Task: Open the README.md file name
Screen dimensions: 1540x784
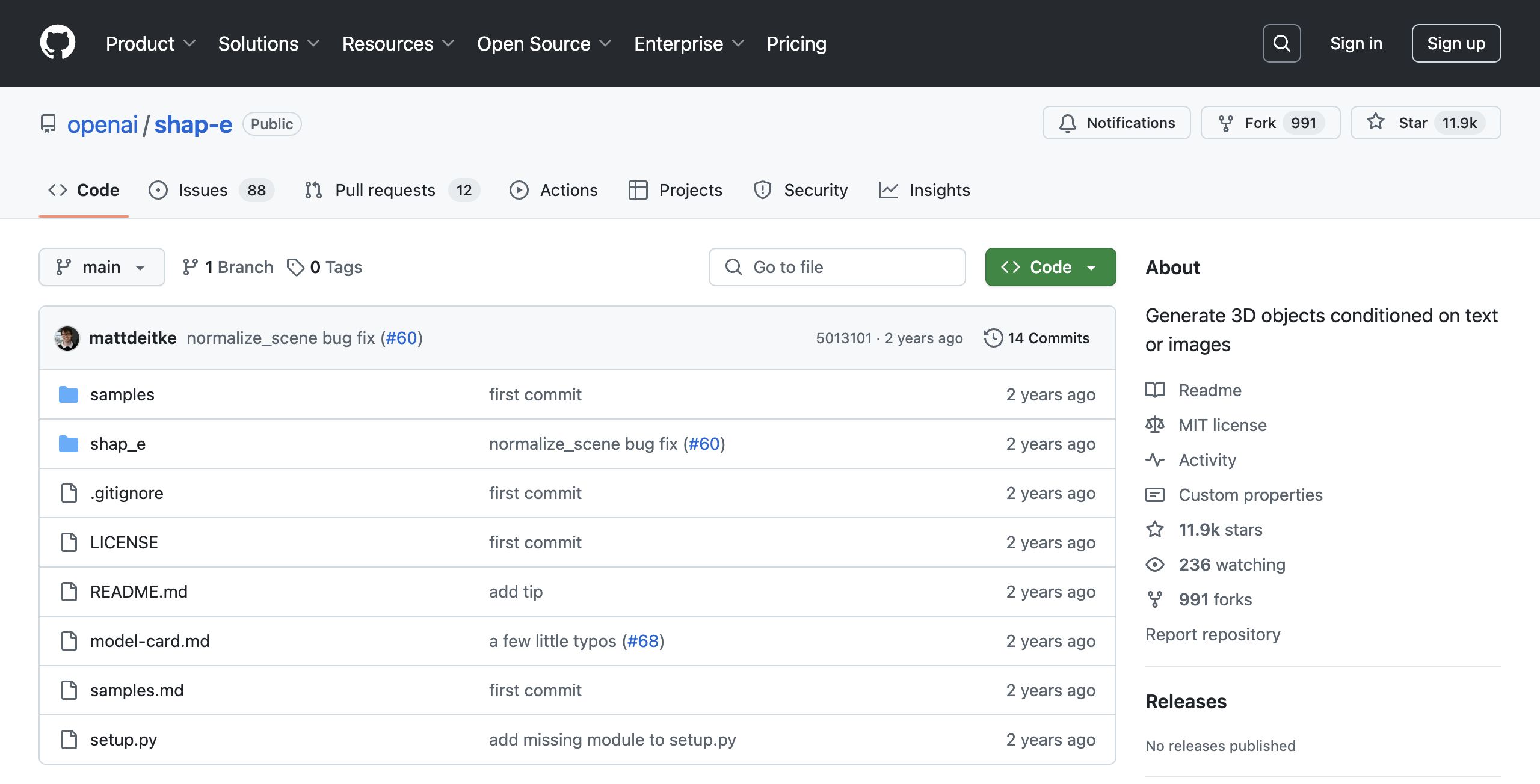Action: point(139,592)
